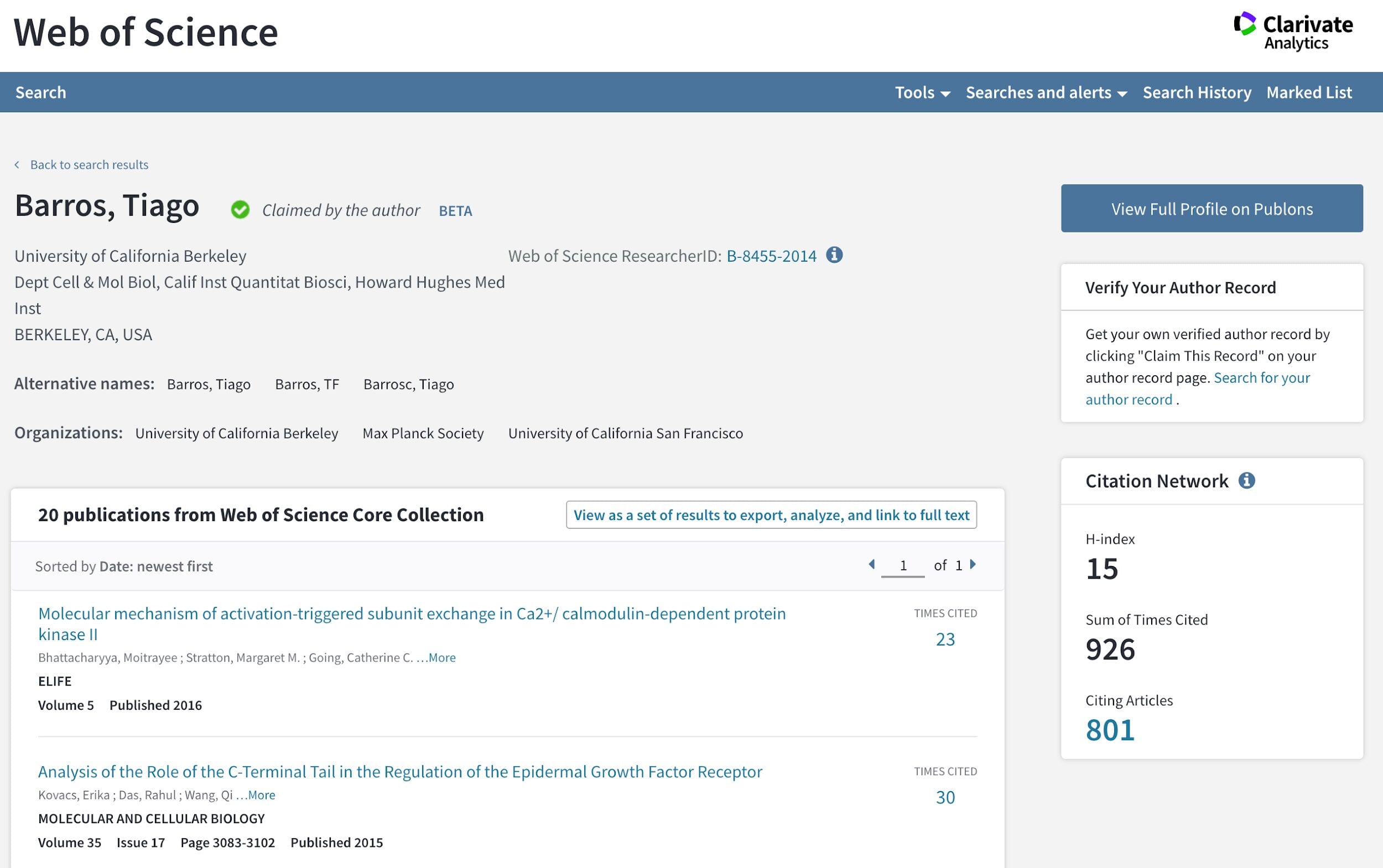Image resolution: width=1383 pixels, height=868 pixels.
Task: Click the green claimed-by-author checkmark icon
Action: click(240, 210)
